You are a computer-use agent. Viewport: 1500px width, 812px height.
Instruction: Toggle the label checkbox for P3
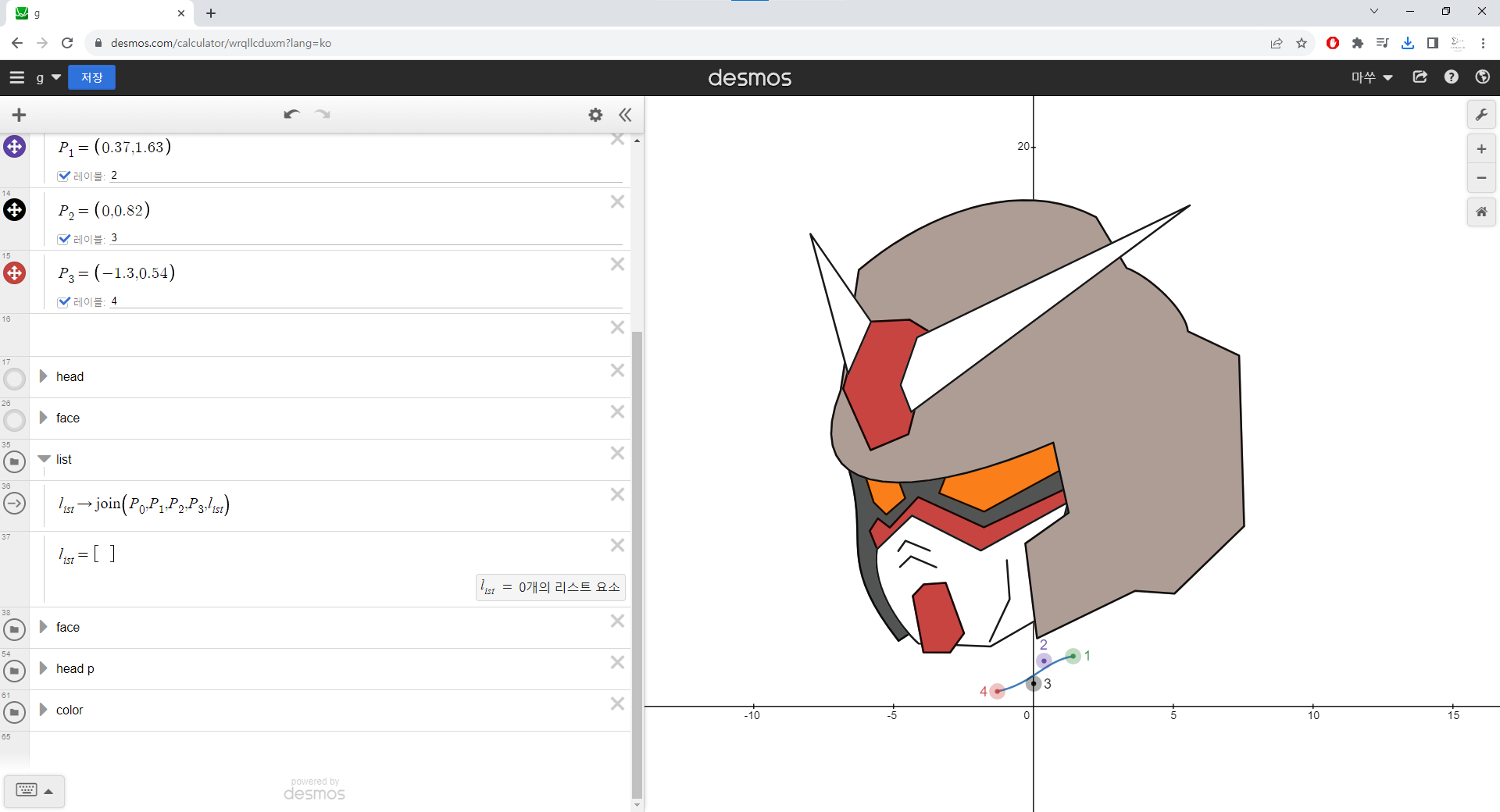(x=64, y=301)
